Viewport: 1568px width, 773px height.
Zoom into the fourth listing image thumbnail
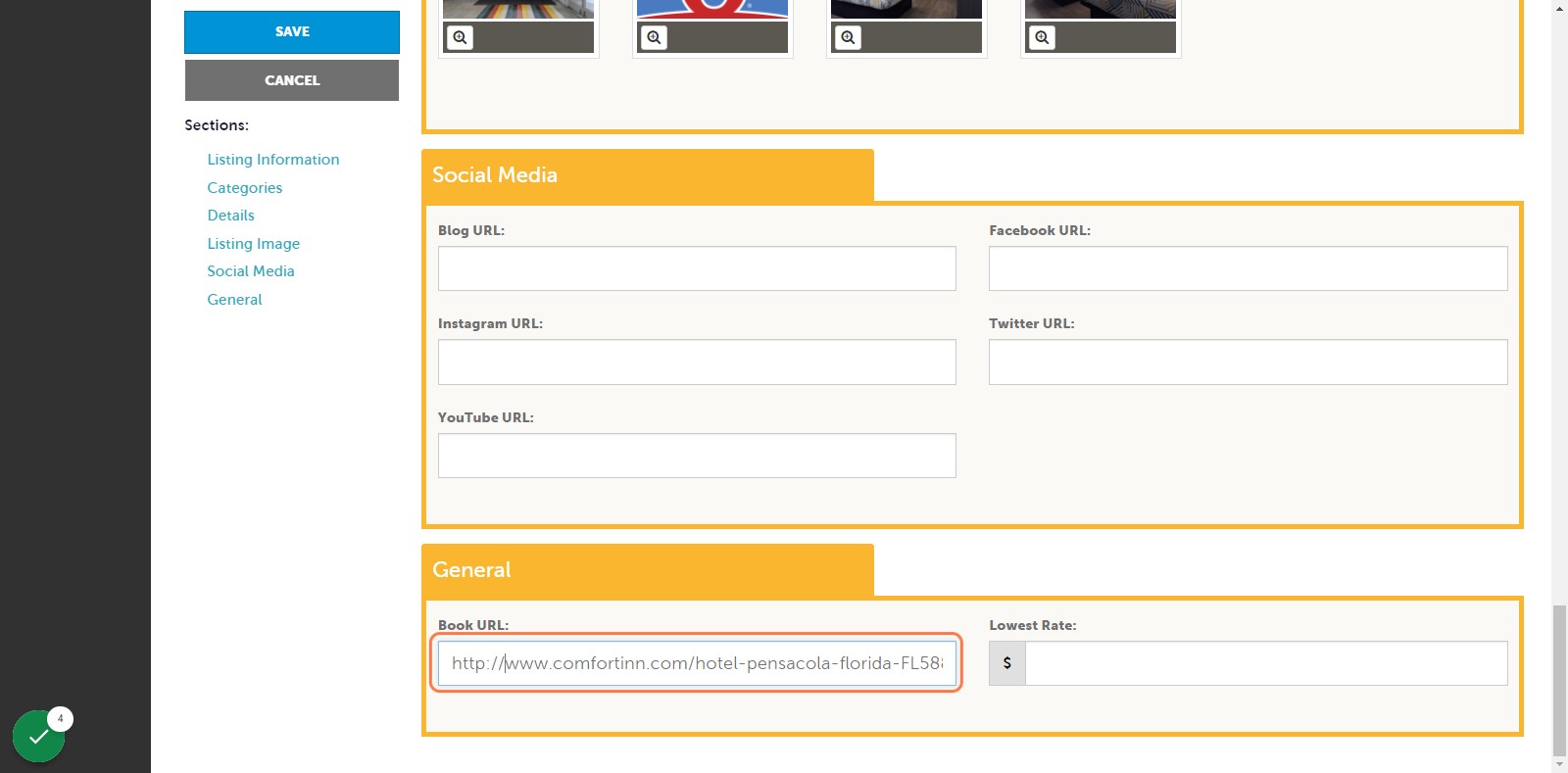(x=1042, y=37)
